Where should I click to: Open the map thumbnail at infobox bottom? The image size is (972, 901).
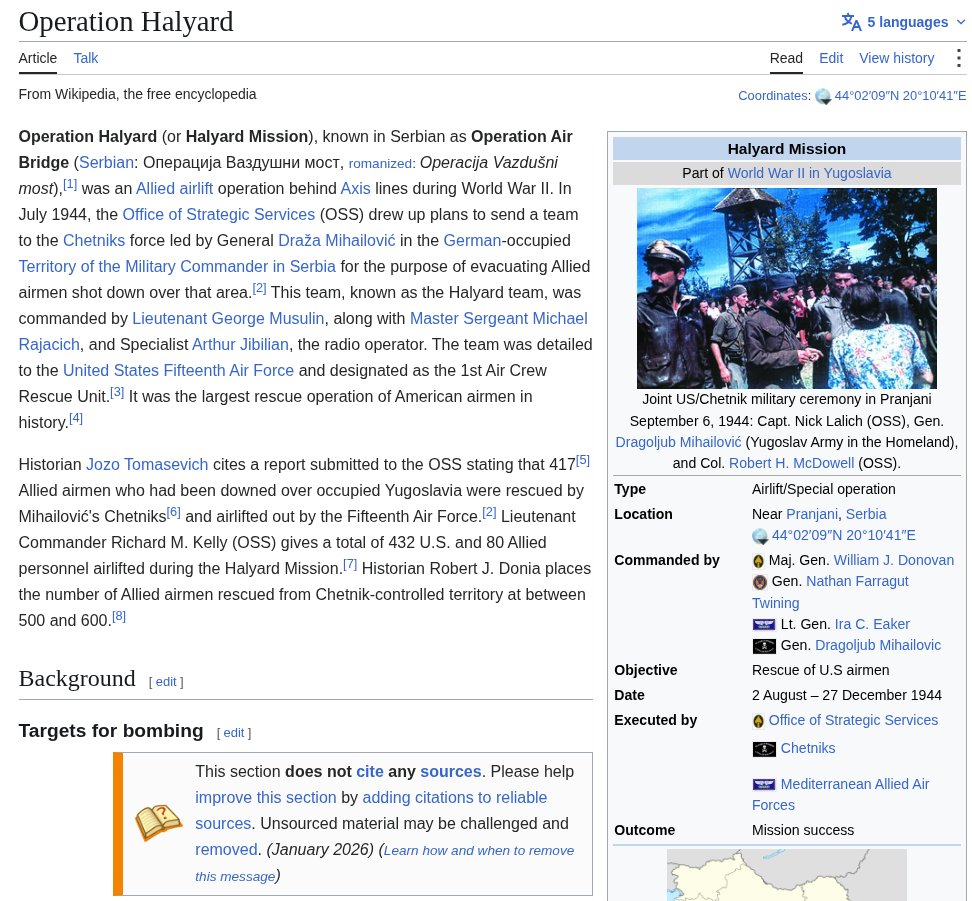[x=787, y=875]
